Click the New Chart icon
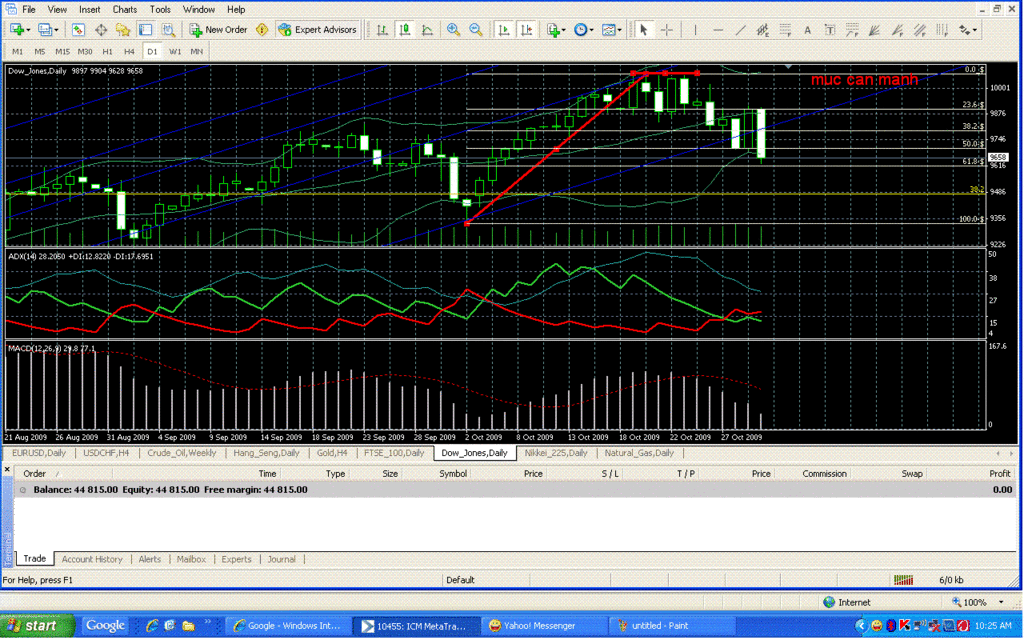 16,30
